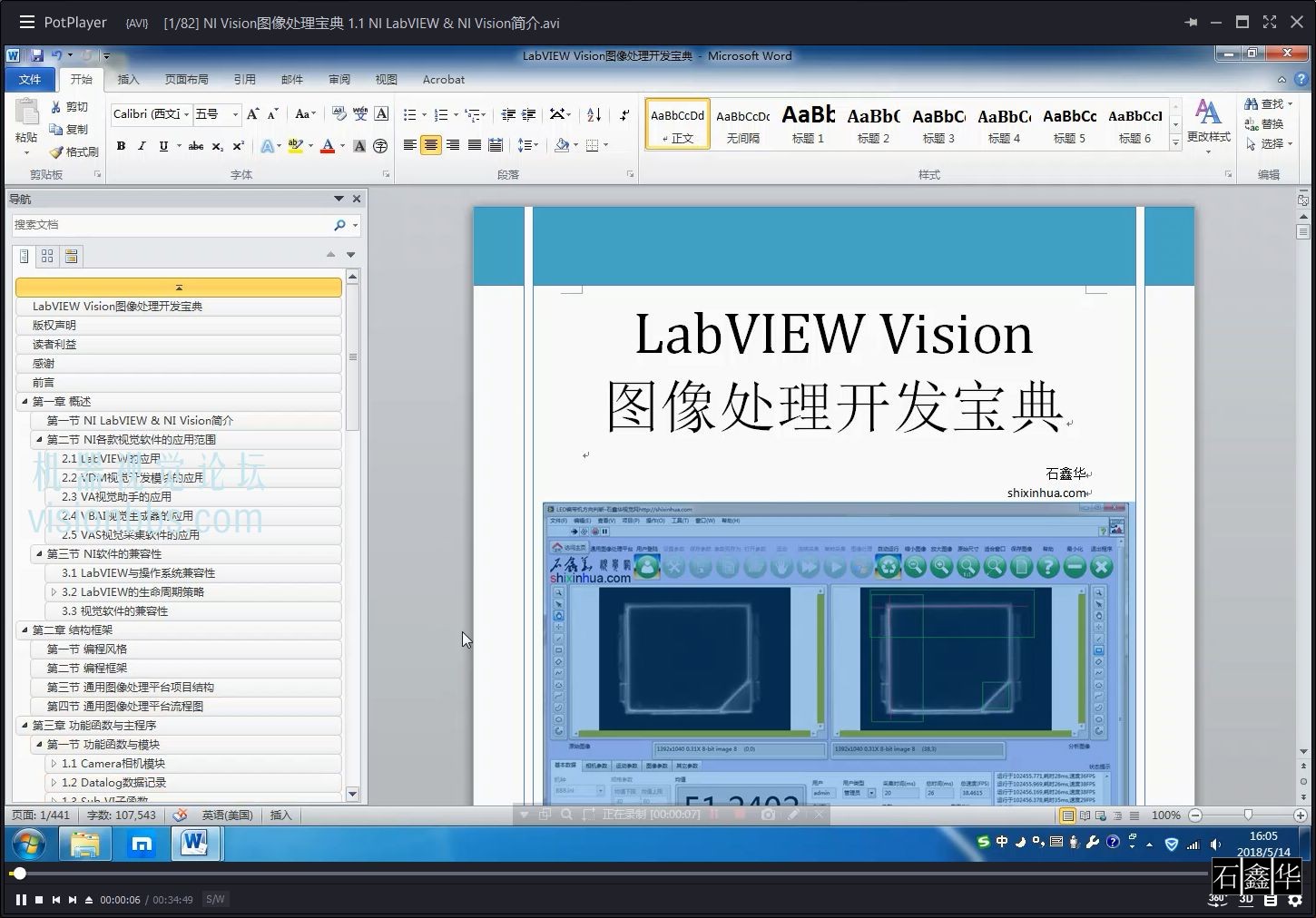
Task: Toggle underline formatting button
Action: pos(163,145)
